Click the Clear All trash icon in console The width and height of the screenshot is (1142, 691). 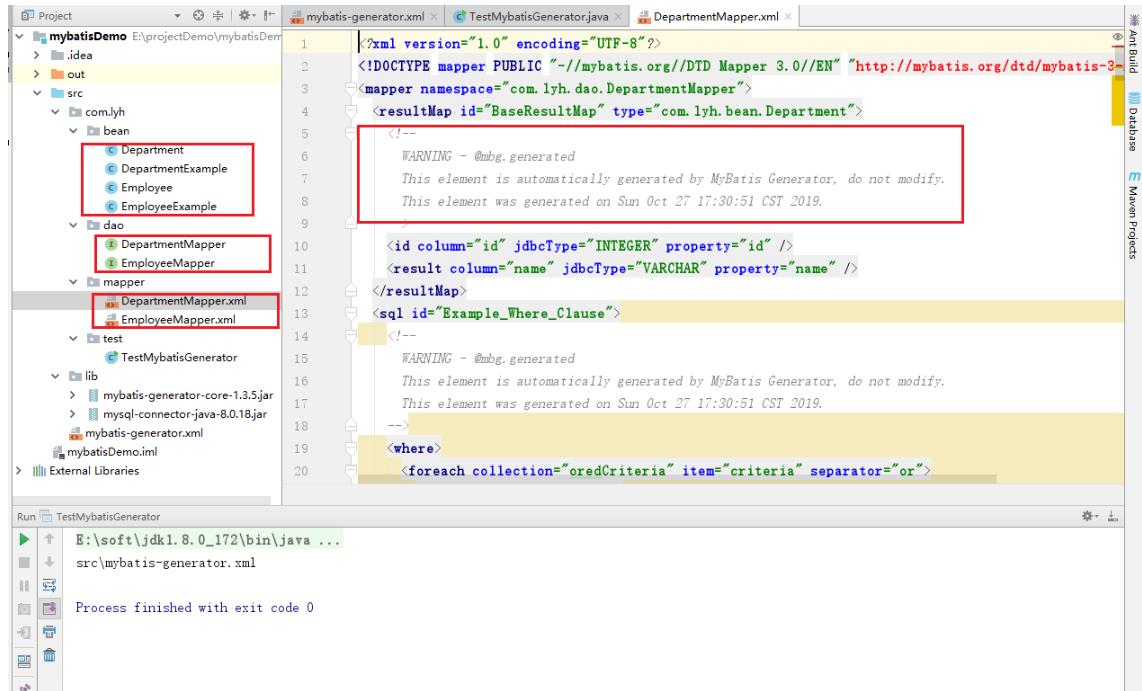coord(50,655)
